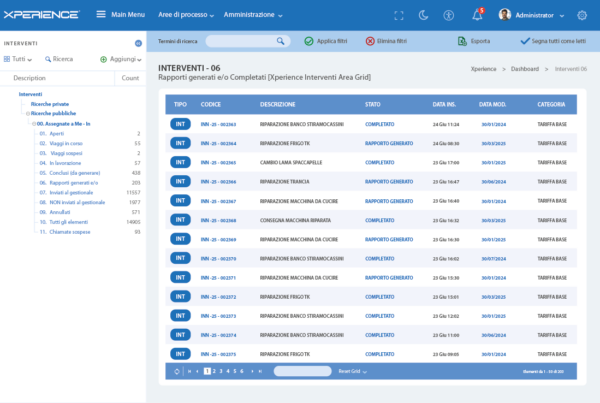Click the search magnifier in Termini di ricerca
Image resolution: width=600 pixels, height=403 pixels.
click(x=281, y=41)
